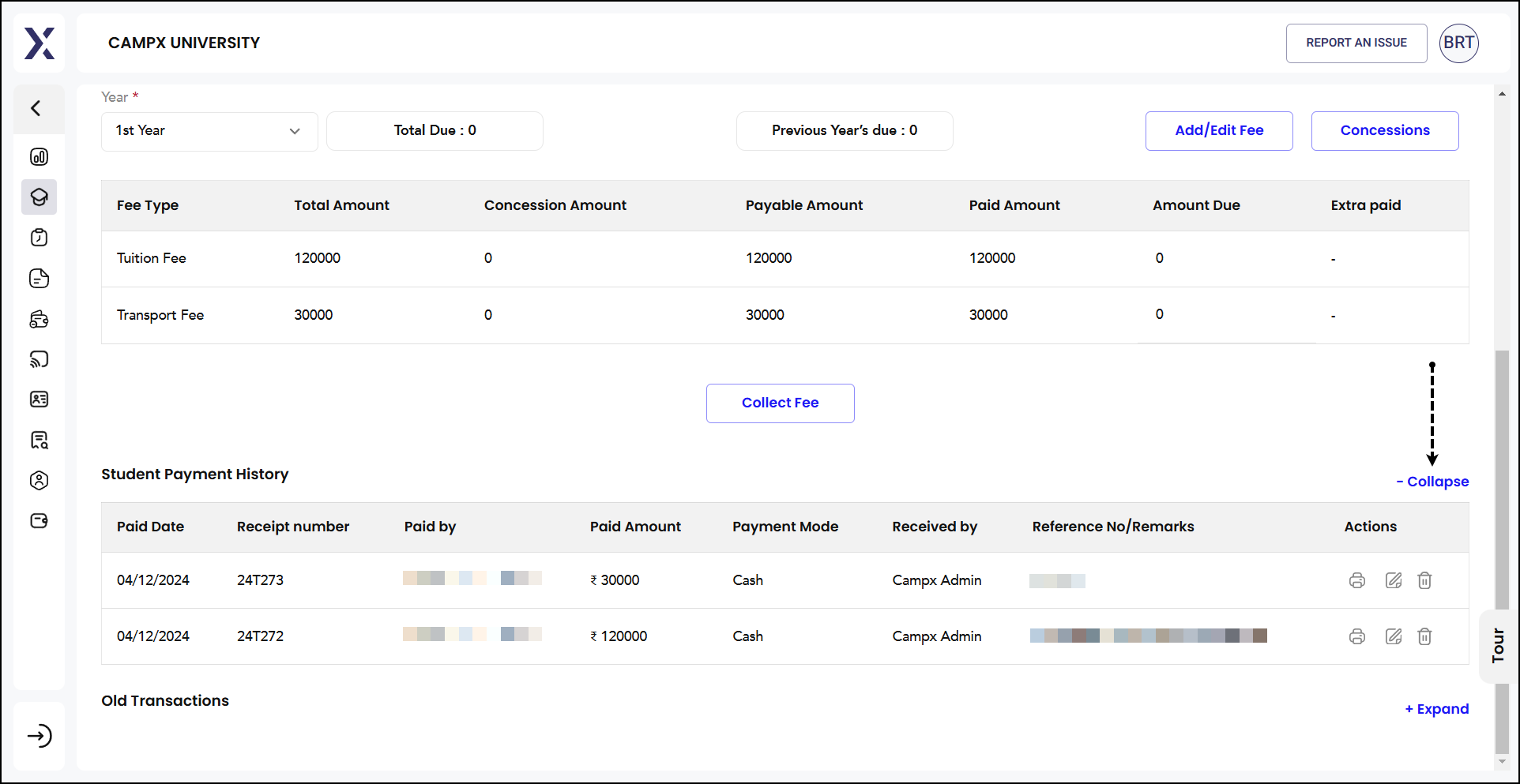
Task: Open the cast/broadcast sidebar icon
Action: tap(40, 359)
